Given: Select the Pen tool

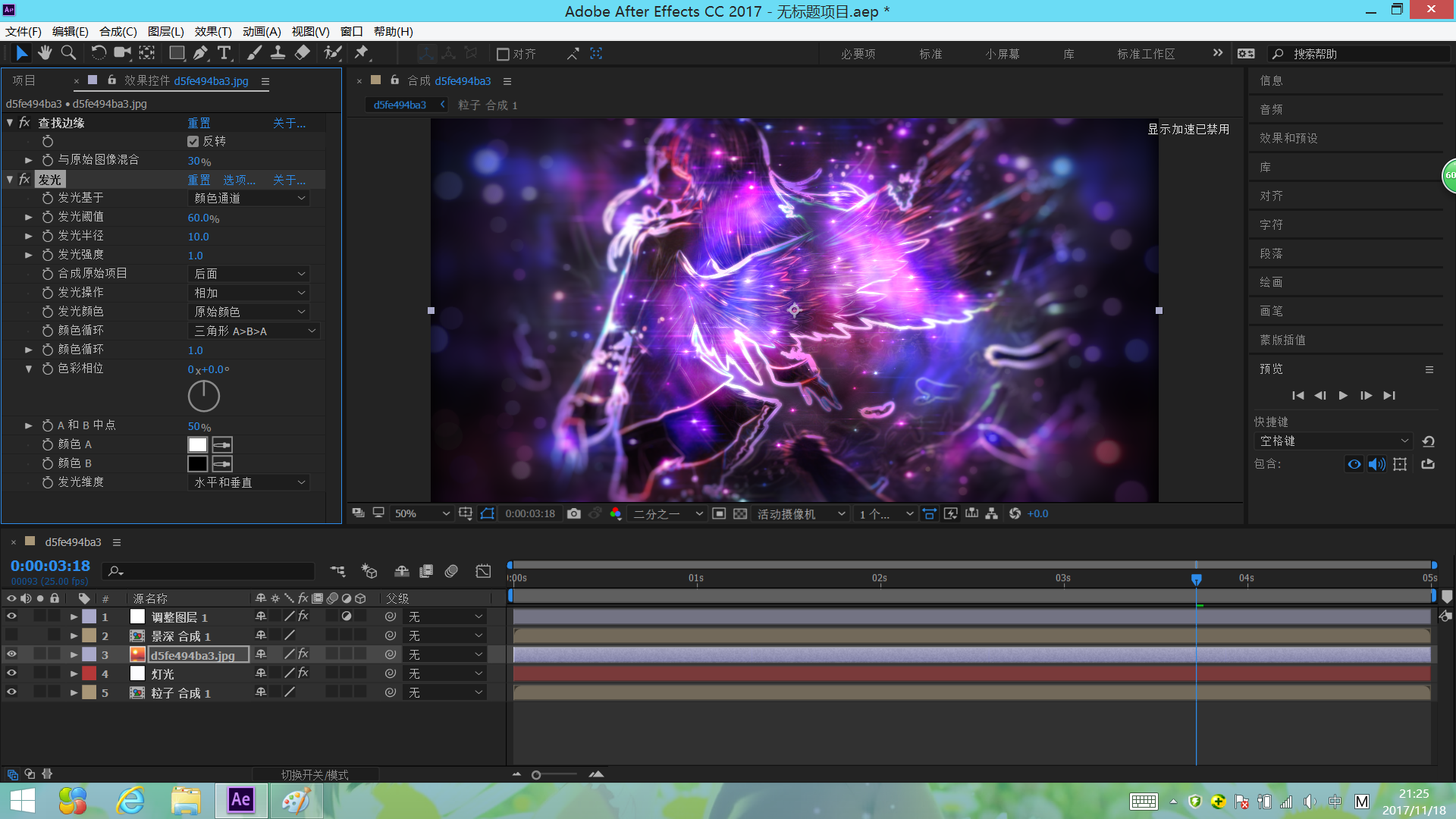Looking at the screenshot, I should click(200, 53).
